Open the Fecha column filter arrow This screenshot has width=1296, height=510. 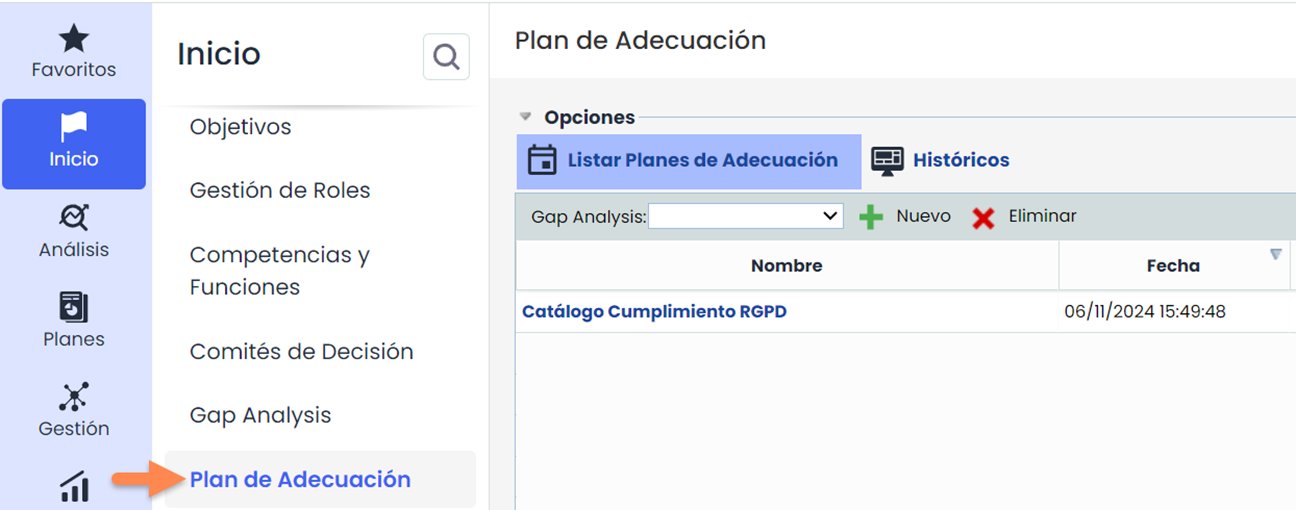[1275, 255]
